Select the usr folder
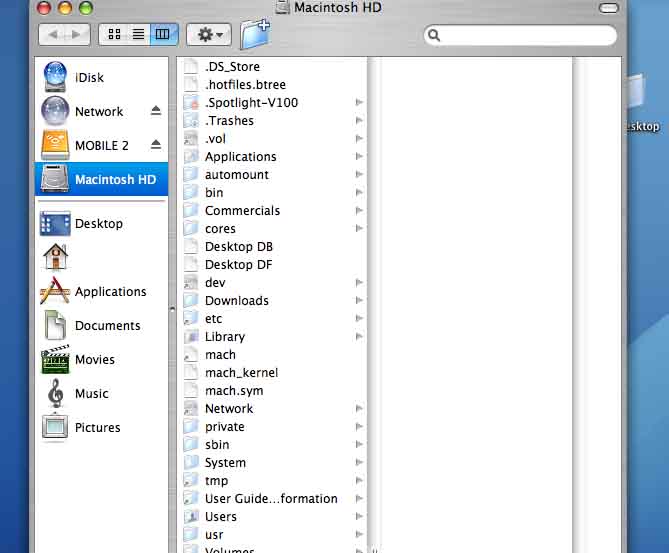The height and width of the screenshot is (553, 669). pos(272,535)
